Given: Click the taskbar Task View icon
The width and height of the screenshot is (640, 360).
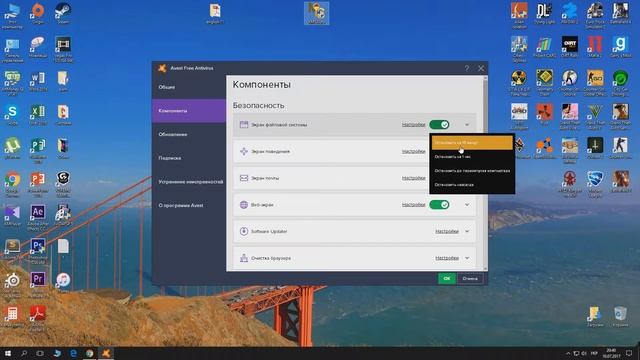Looking at the screenshot, I should tap(40, 353).
